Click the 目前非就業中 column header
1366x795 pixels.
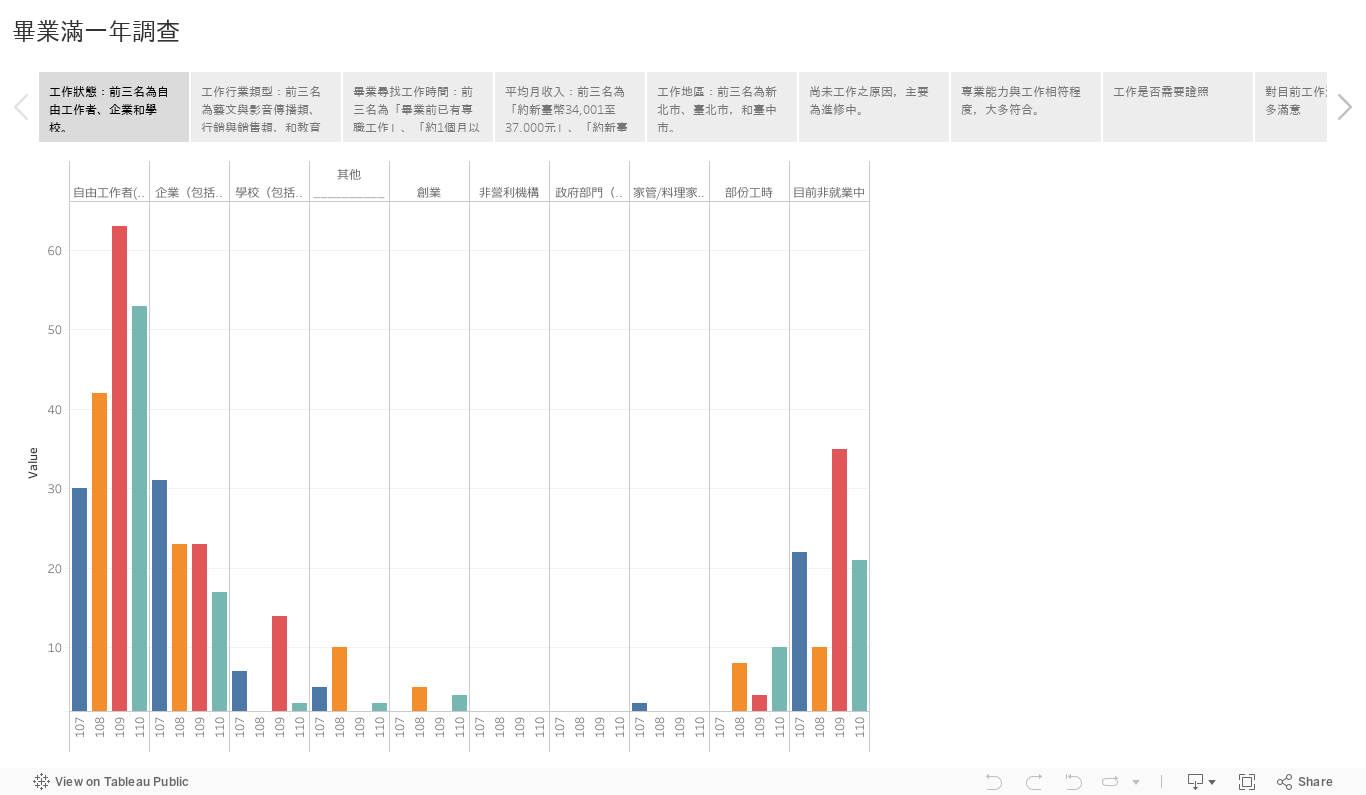[829, 192]
